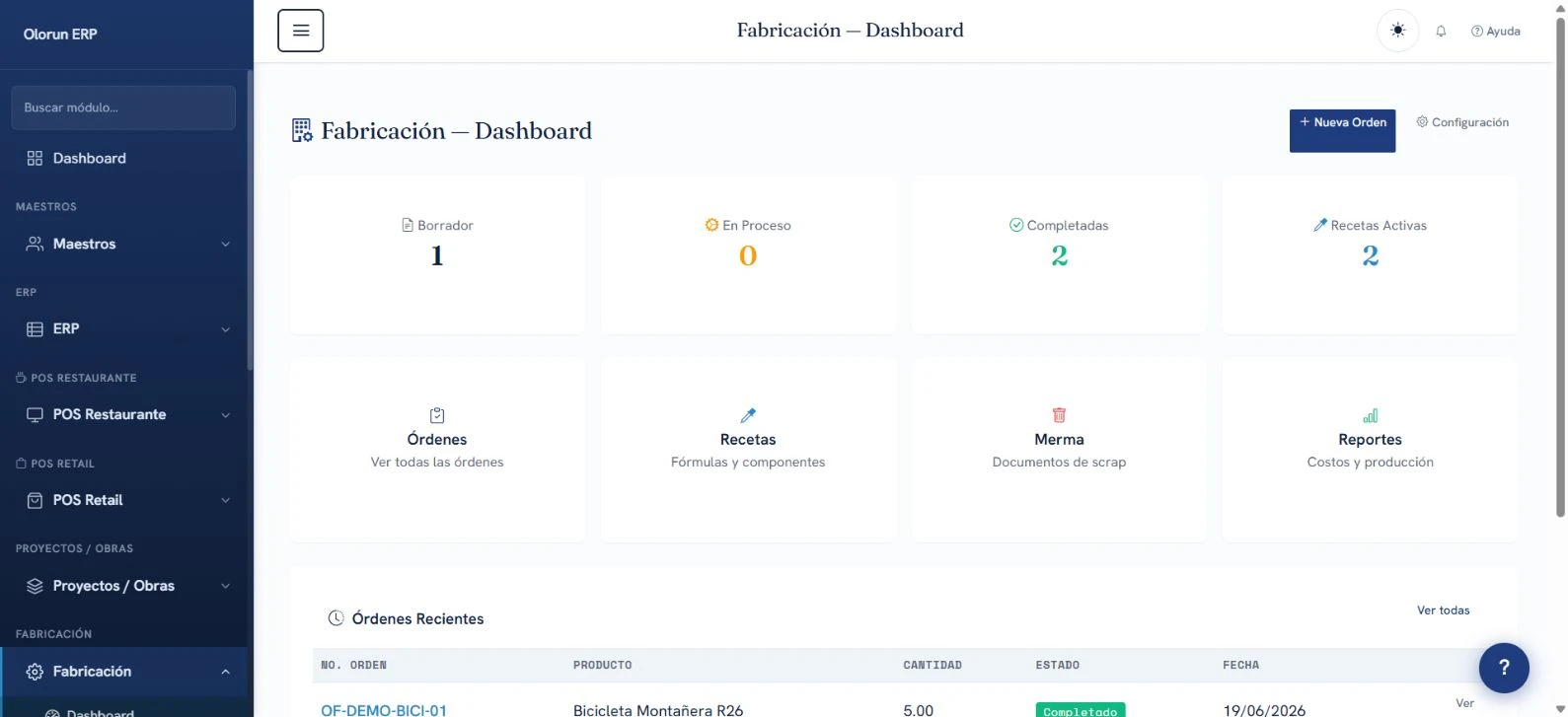This screenshot has width=1568, height=717.
Task: Click the Recetas Activas dropper icon
Action: (x=1320, y=225)
